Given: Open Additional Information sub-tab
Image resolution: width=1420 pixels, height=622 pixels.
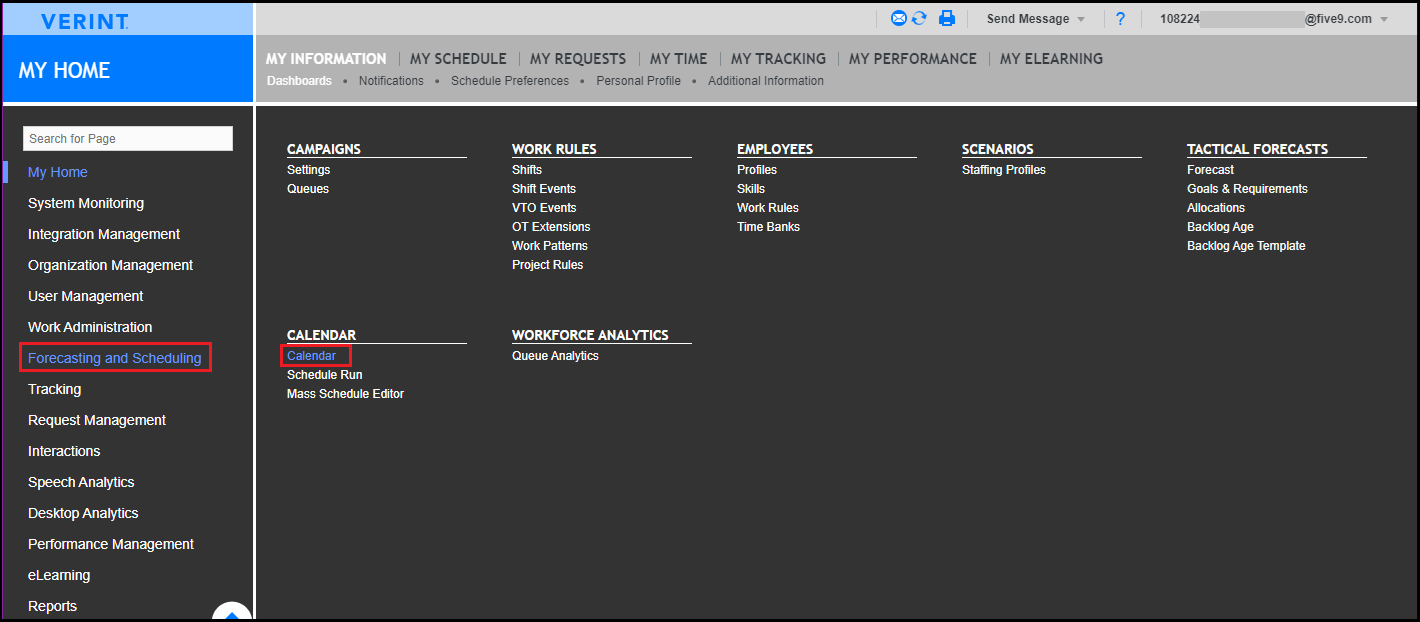Looking at the screenshot, I should click(x=766, y=81).
